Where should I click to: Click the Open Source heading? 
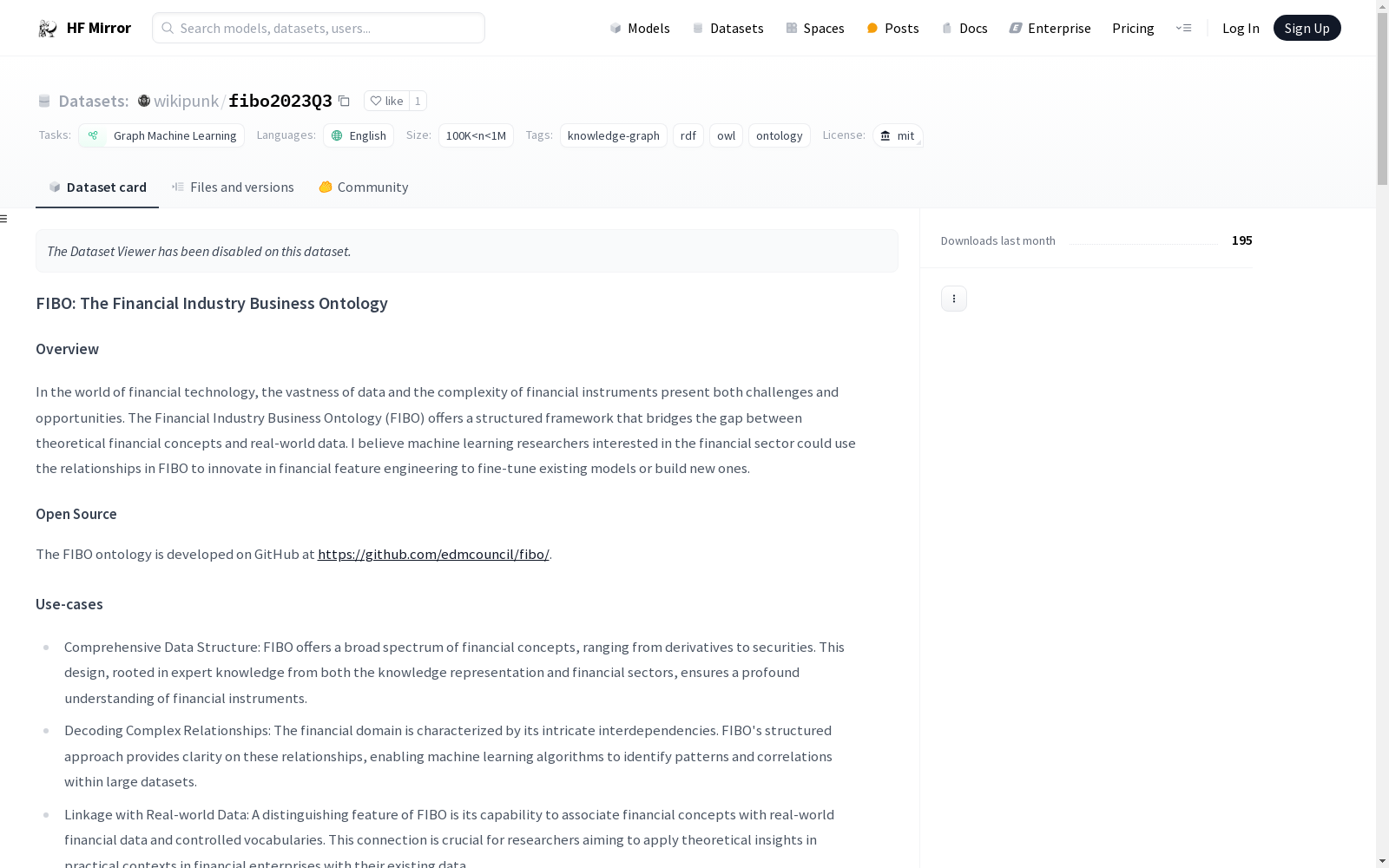pos(76,514)
